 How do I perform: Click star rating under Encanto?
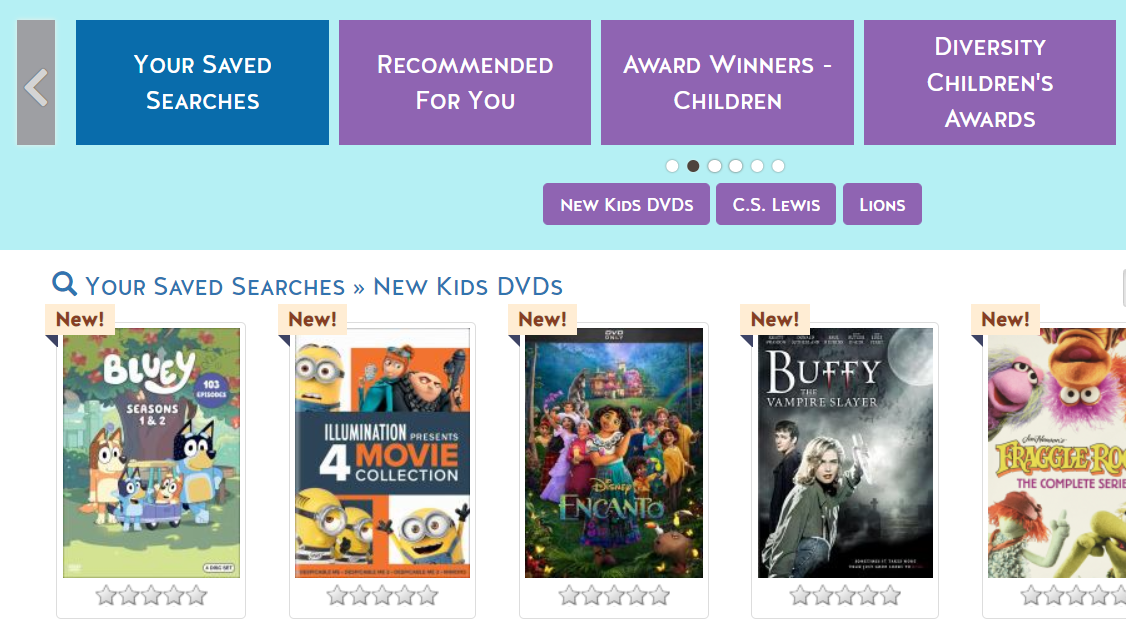614,596
